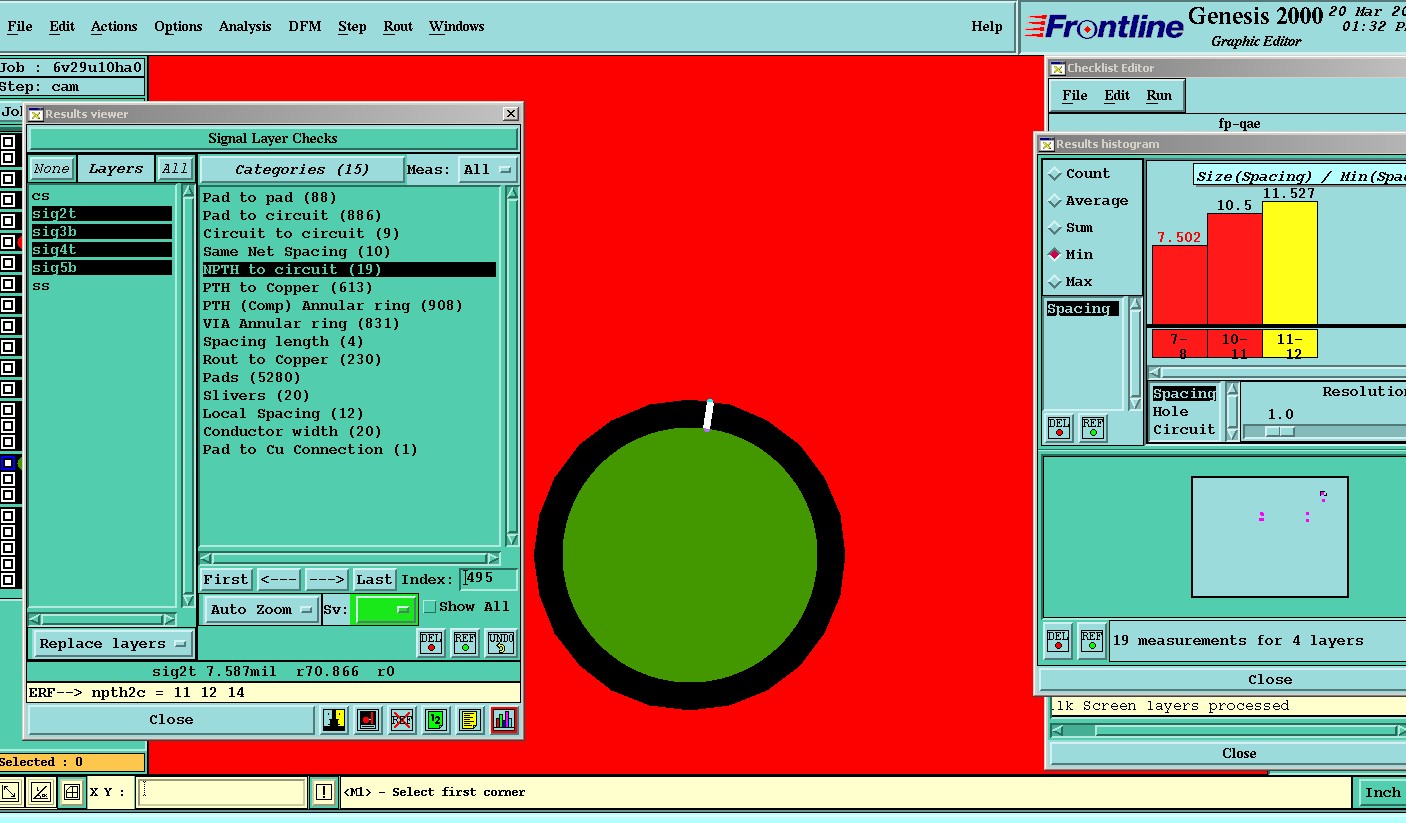Click Resolution slider handle
The height and width of the screenshot is (823, 1406).
pyautogui.click(x=1280, y=431)
